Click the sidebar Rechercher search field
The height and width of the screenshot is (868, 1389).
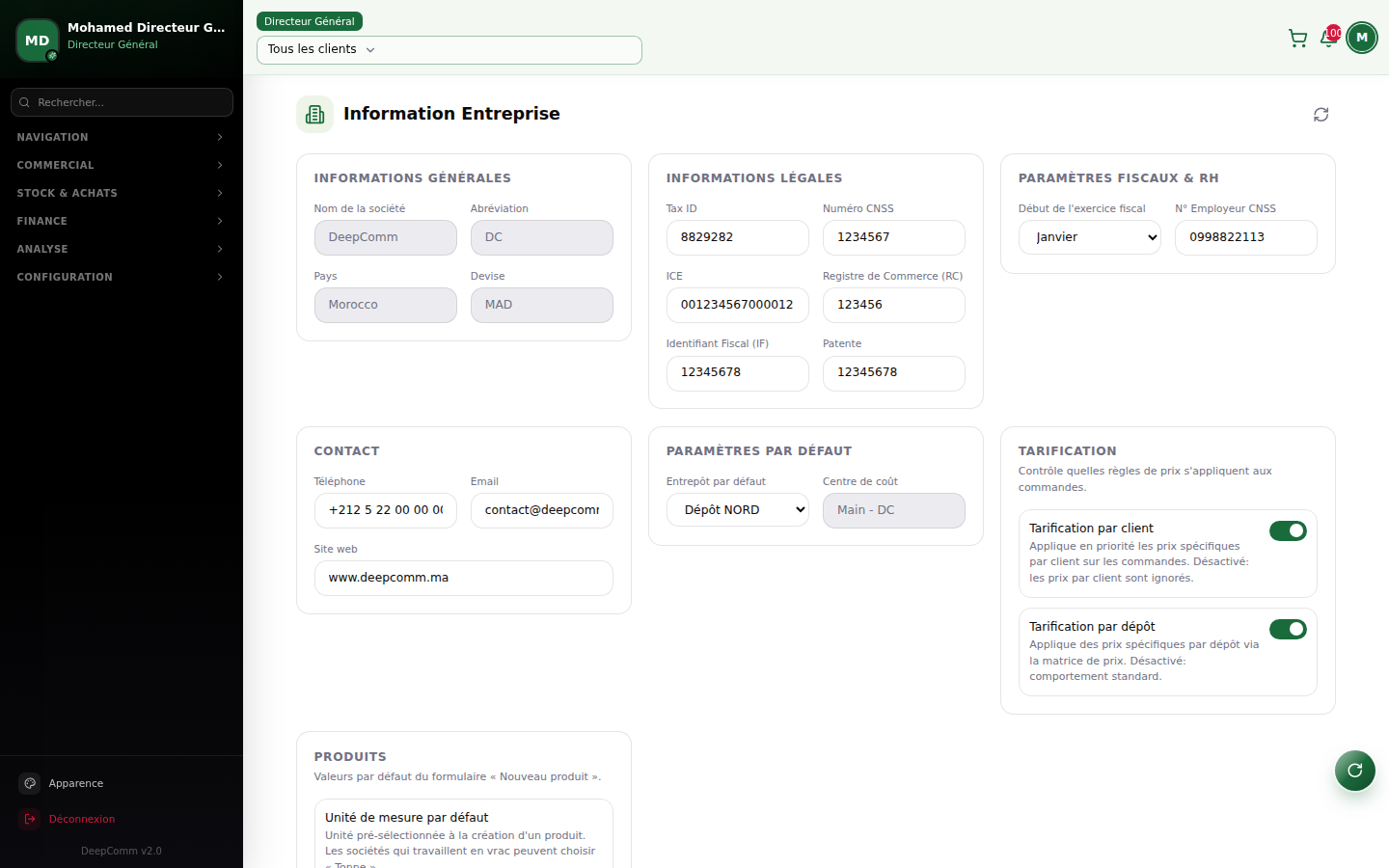click(x=122, y=102)
